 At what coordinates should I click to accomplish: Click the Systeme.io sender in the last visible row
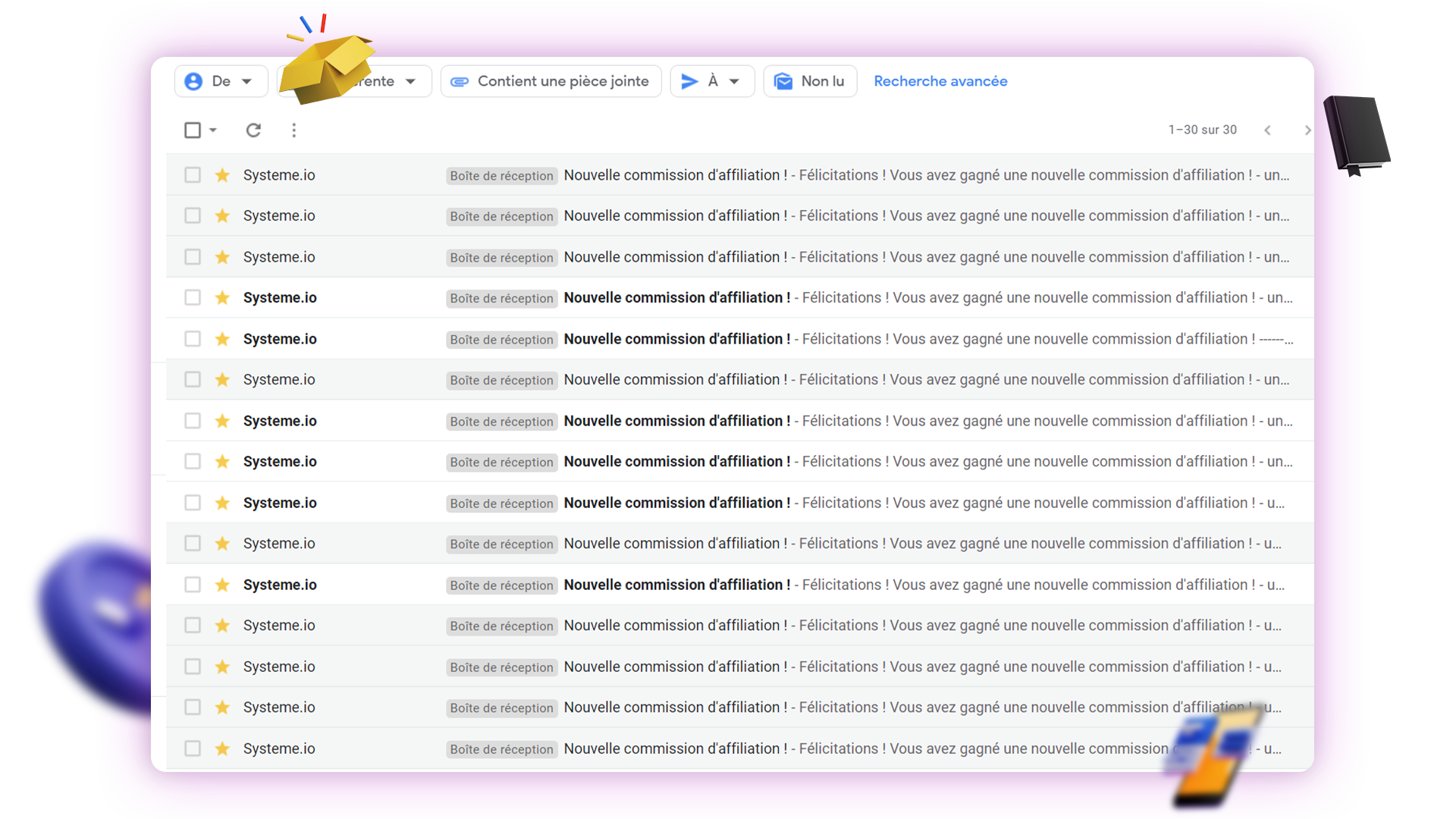(x=279, y=748)
